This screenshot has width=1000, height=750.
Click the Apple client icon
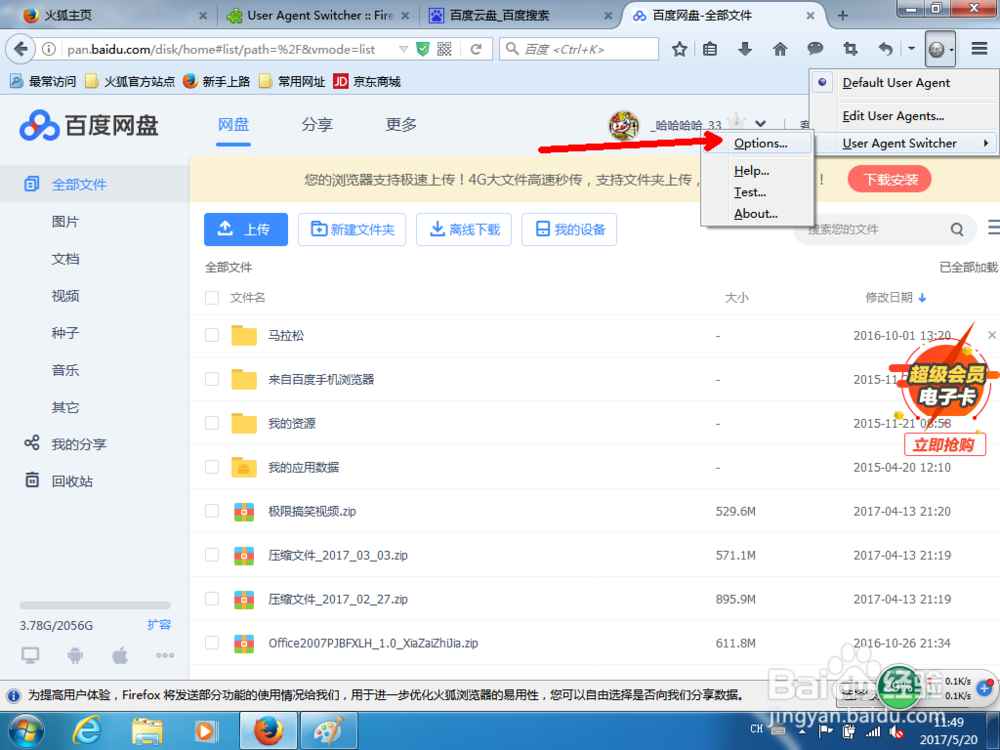click(120, 655)
